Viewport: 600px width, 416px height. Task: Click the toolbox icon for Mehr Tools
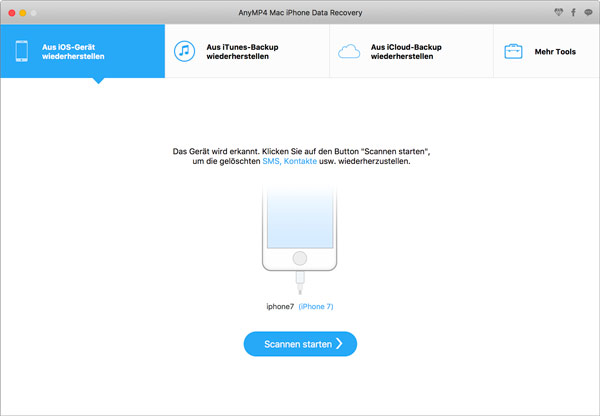pyautogui.click(x=513, y=51)
